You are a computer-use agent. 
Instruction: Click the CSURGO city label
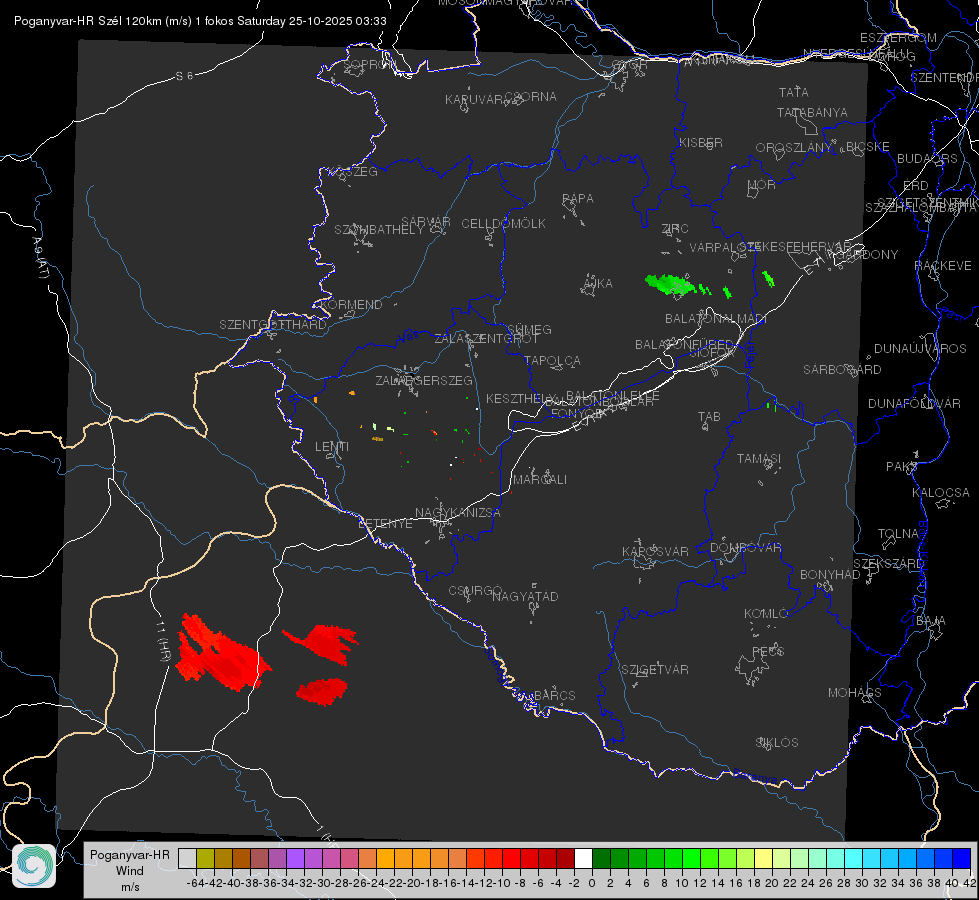click(x=475, y=591)
